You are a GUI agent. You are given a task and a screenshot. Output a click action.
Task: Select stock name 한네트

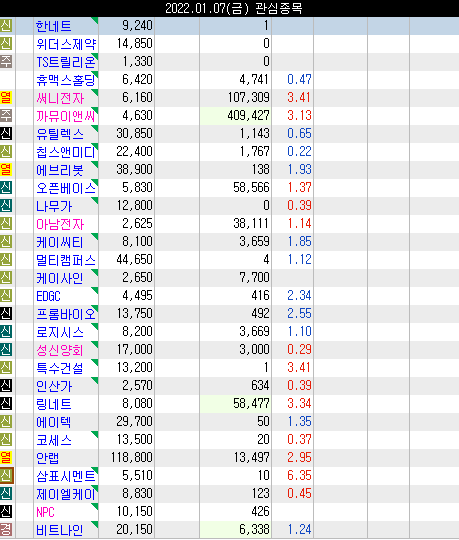tap(53, 26)
